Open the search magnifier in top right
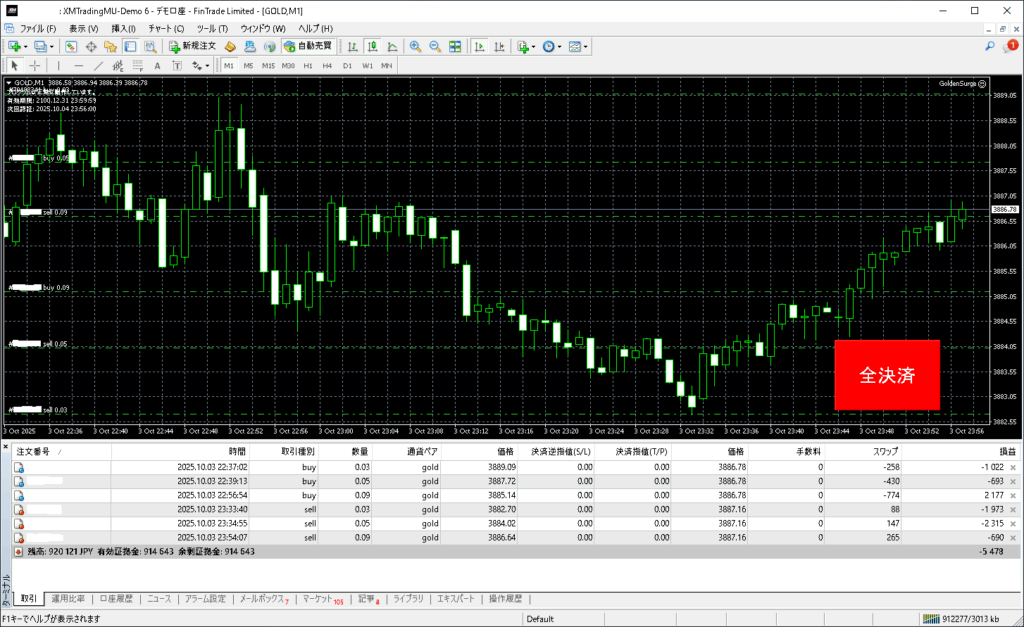Image resolution: width=1024 pixels, height=627 pixels. click(x=990, y=46)
